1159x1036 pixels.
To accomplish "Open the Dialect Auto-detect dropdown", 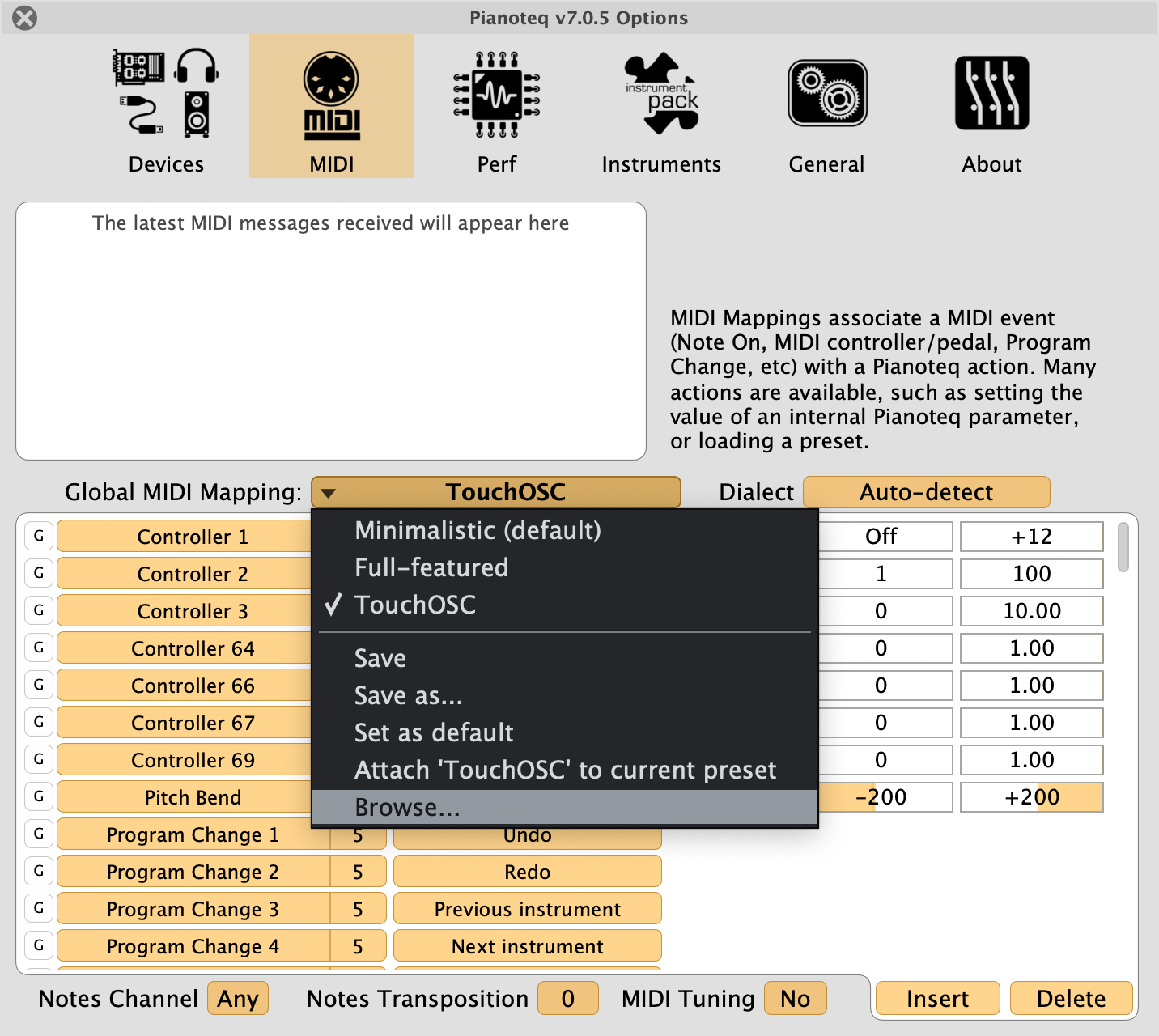I will pos(926,492).
